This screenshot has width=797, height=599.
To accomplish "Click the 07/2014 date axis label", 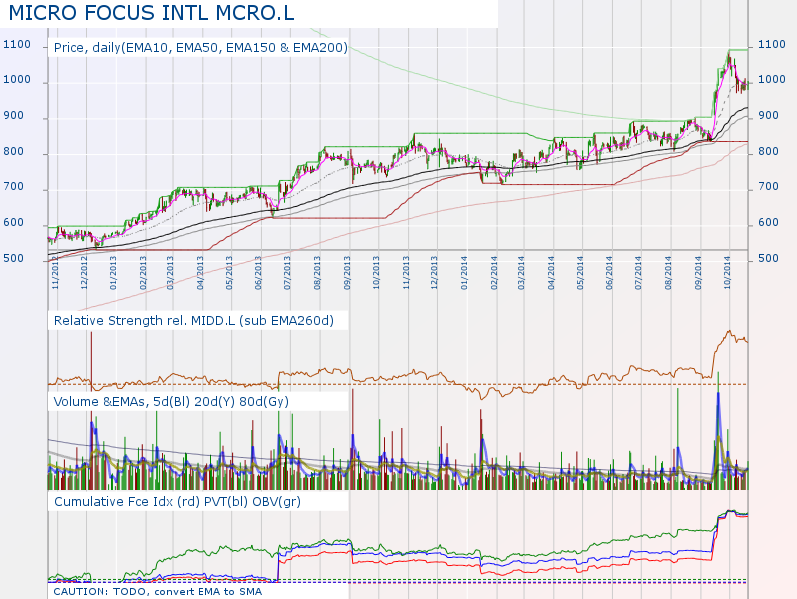I will (x=638, y=273).
